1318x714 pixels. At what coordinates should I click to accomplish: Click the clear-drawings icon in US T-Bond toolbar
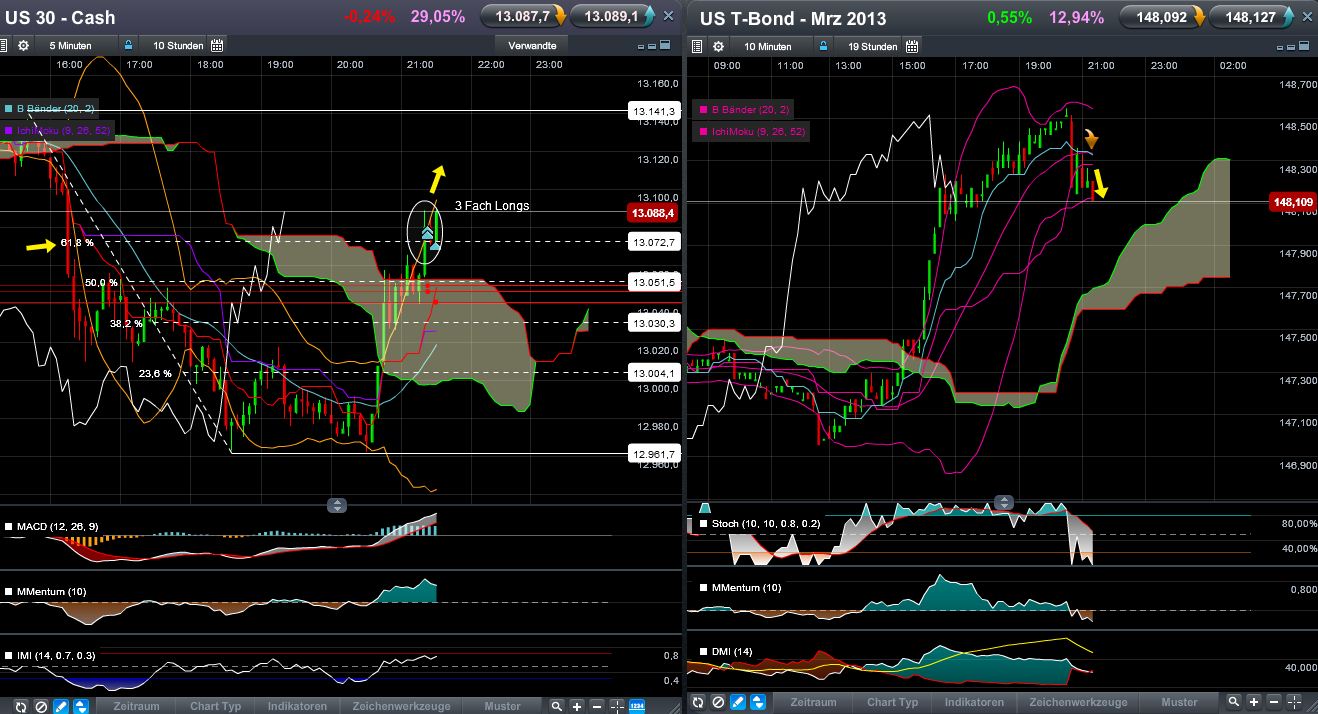[718, 702]
